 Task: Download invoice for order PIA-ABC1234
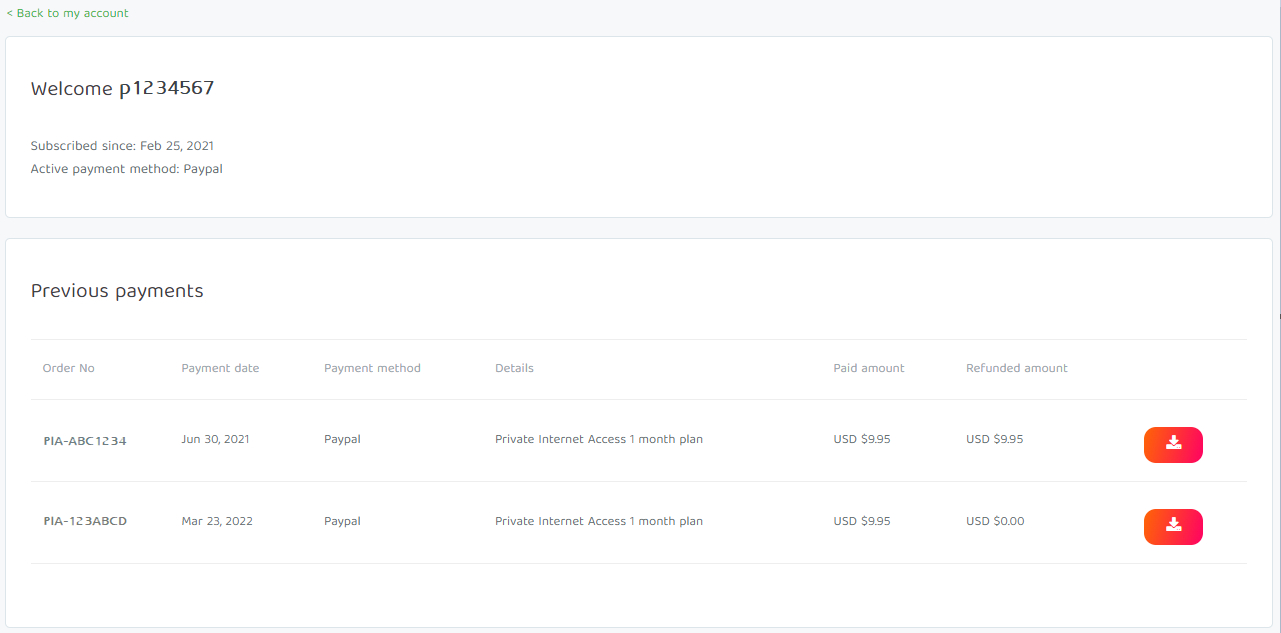1173,445
